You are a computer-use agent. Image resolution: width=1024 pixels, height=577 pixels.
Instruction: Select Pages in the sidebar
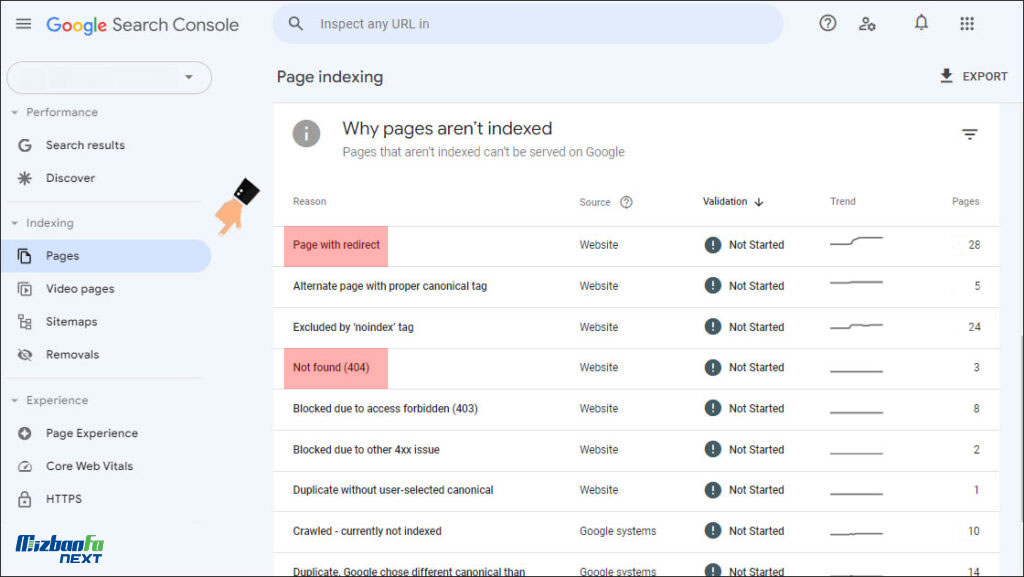[106, 256]
